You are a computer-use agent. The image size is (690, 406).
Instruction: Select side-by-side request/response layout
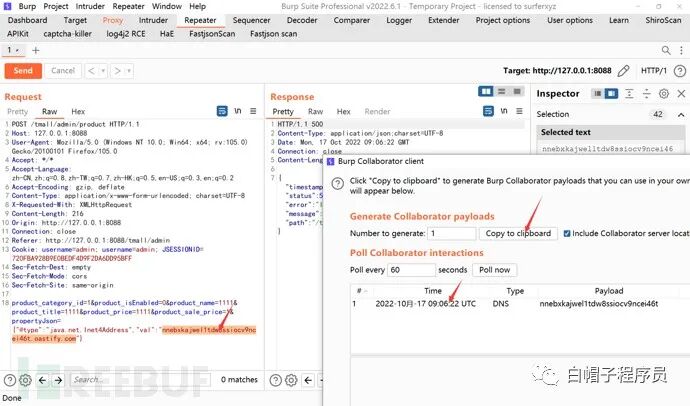pyautogui.click(x=486, y=91)
